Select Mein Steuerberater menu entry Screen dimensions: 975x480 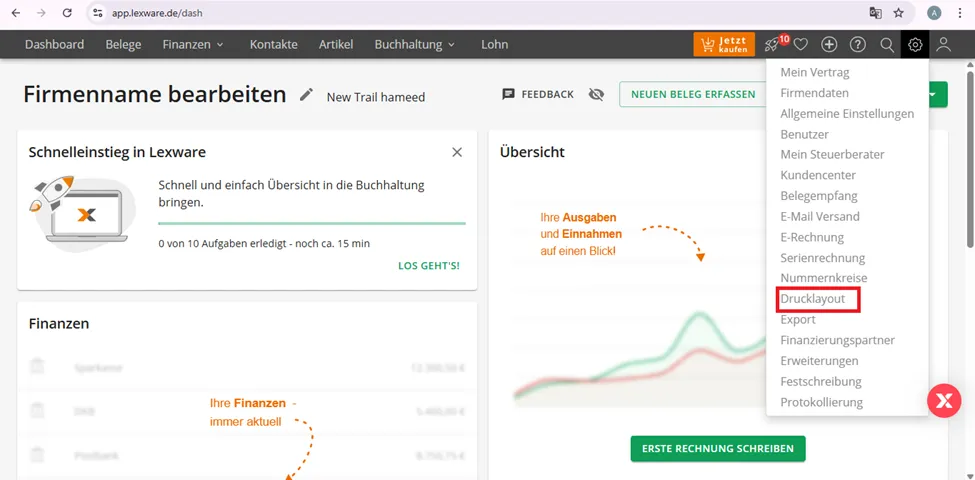[832, 155]
